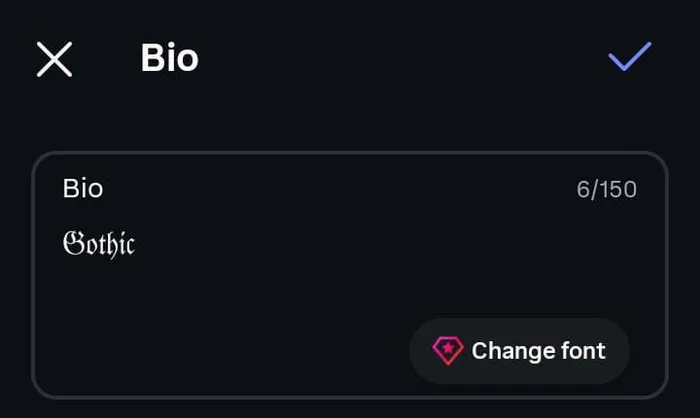
Task: Click the letters hic in the Gothic text
Action: coord(121,244)
